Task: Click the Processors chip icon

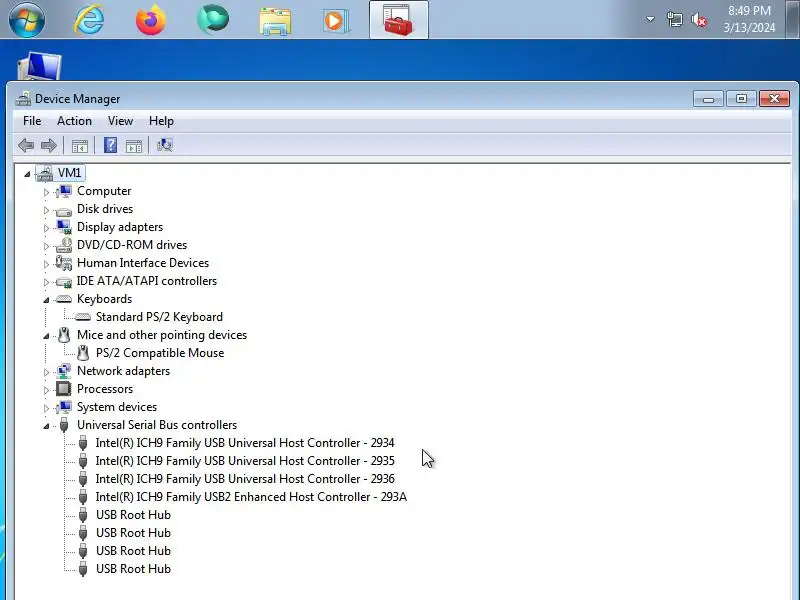Action: pos(64,389)
